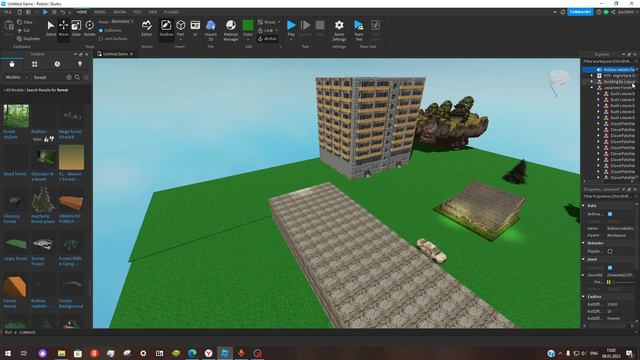Collapse the Emitter section in Properties
Screen dimensions: 640x360
pyautogui.click(x=584, y=296)
